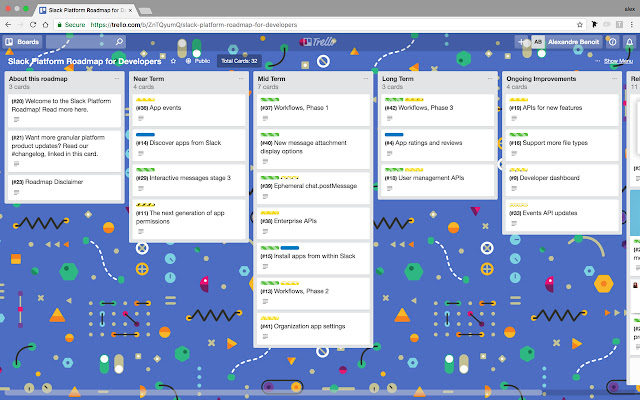The width and height of the screenshot is (640, 400).
Task: Click description icon on Workflows, Phase 1 card
Action: coord(265,118)
